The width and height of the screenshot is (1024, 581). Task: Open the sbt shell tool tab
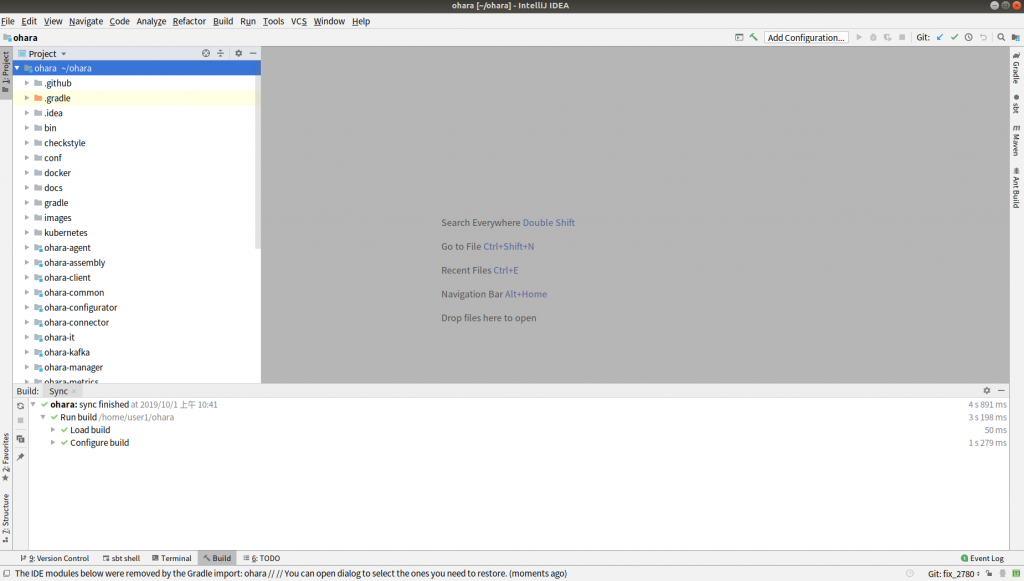(x=121, y=558)
